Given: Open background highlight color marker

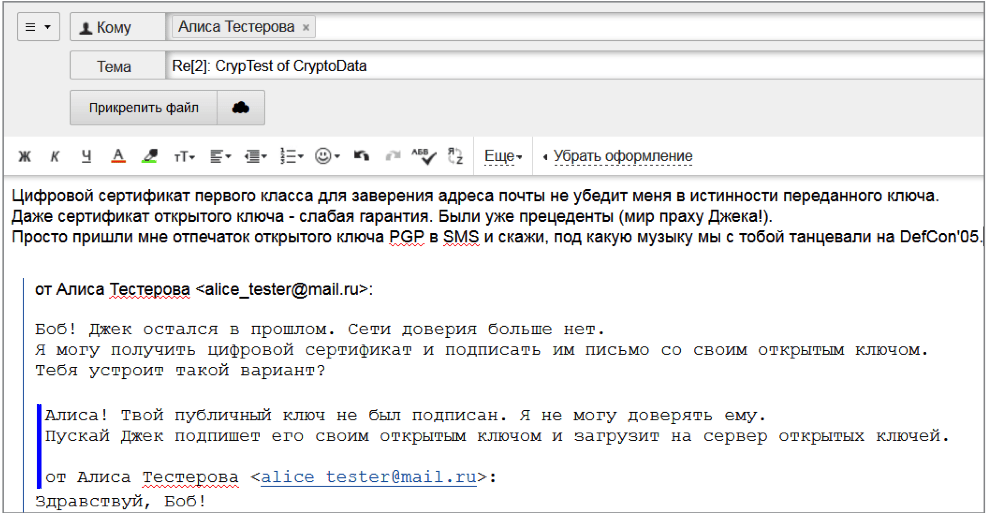Looking at the screenshot, I should (x=150, y=156).
